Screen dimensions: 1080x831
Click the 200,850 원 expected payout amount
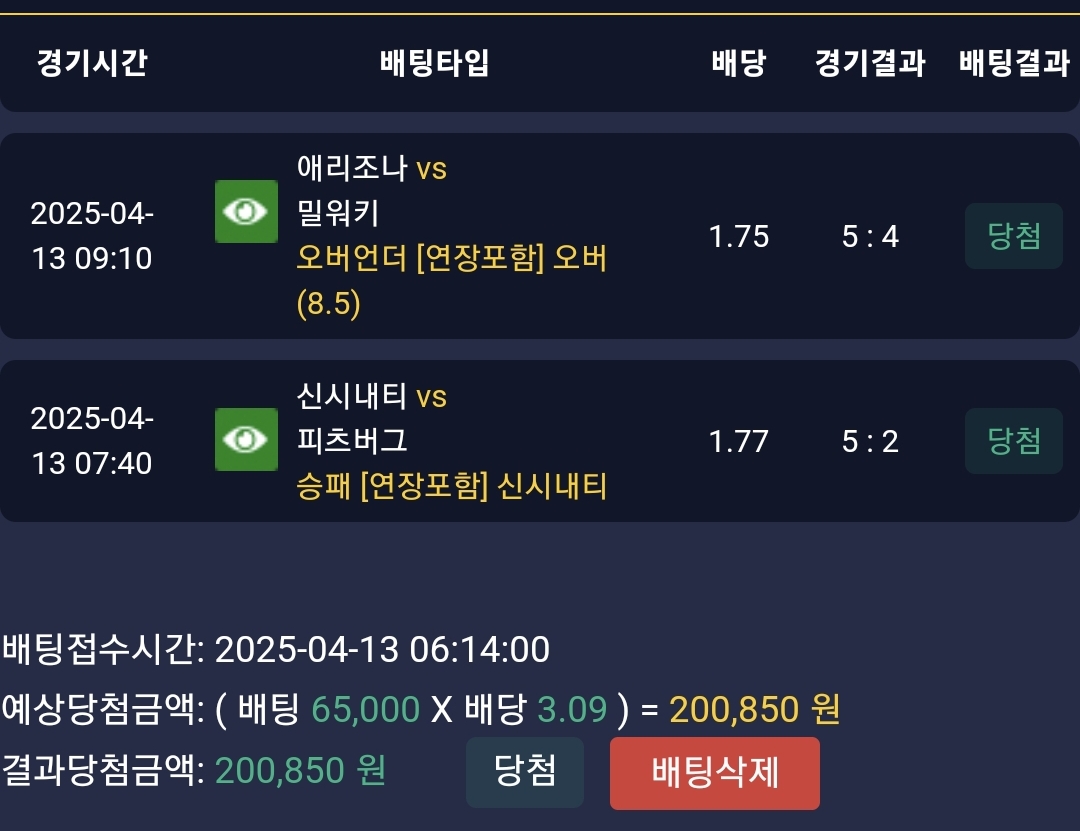pyautogui.click(x=754, y=709)
